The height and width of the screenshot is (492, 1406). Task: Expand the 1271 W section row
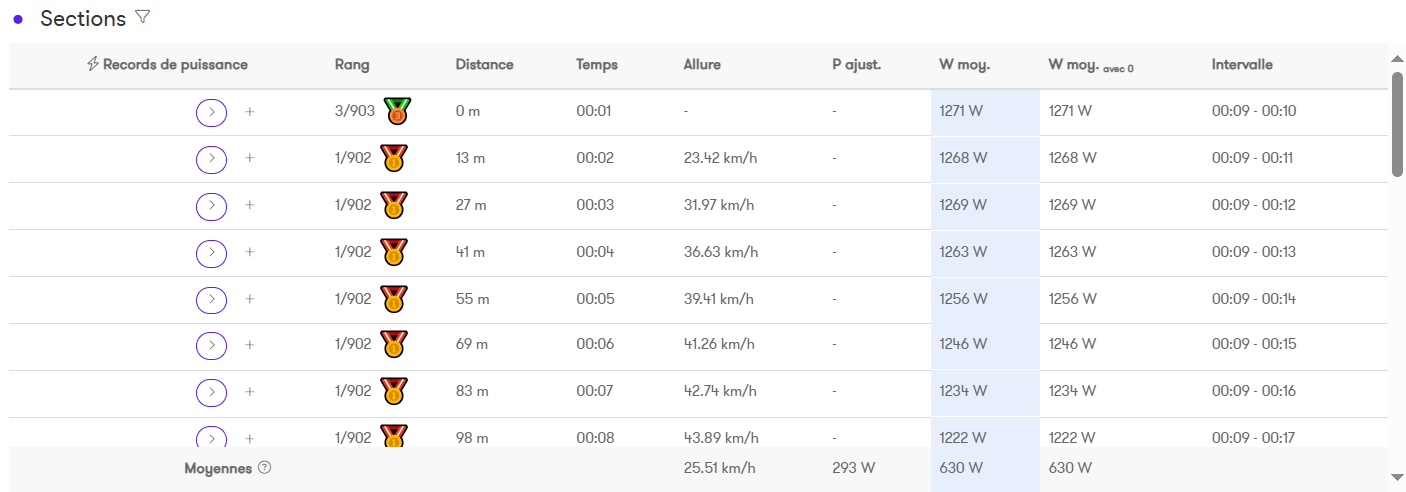(x=211, y=112)
